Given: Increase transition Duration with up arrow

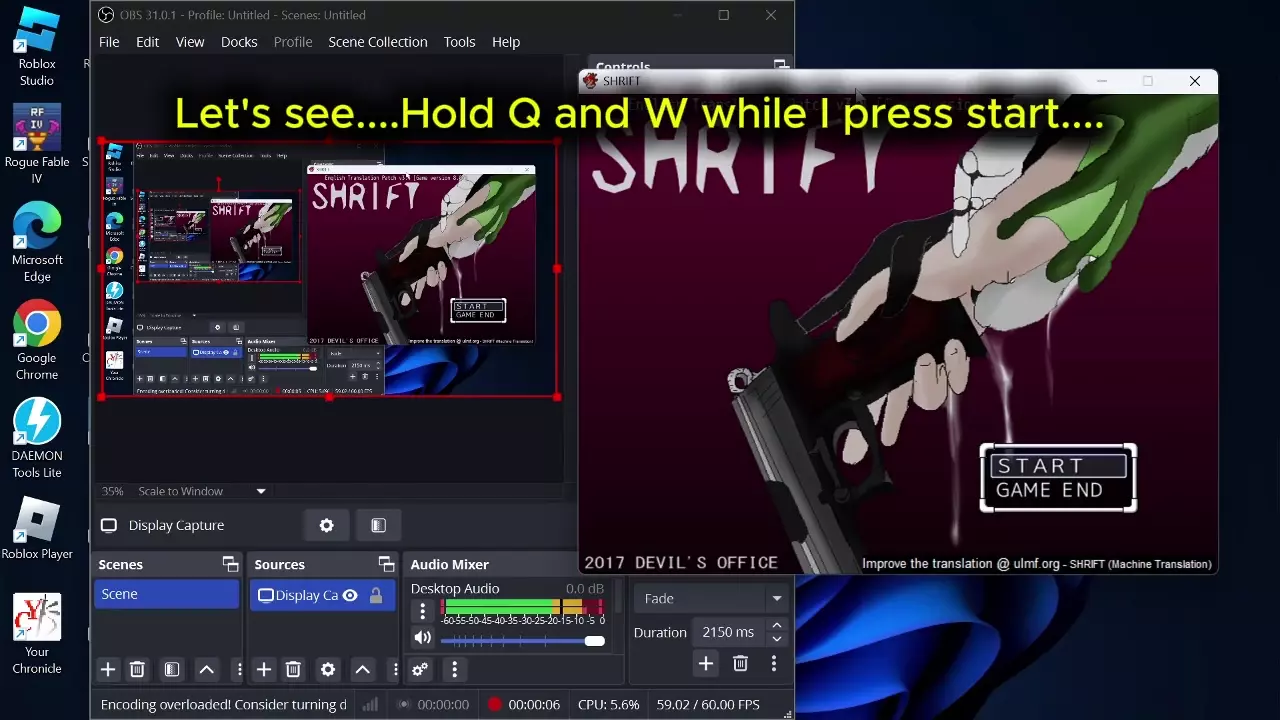Looking at the screenshot, I should point(776,626).
